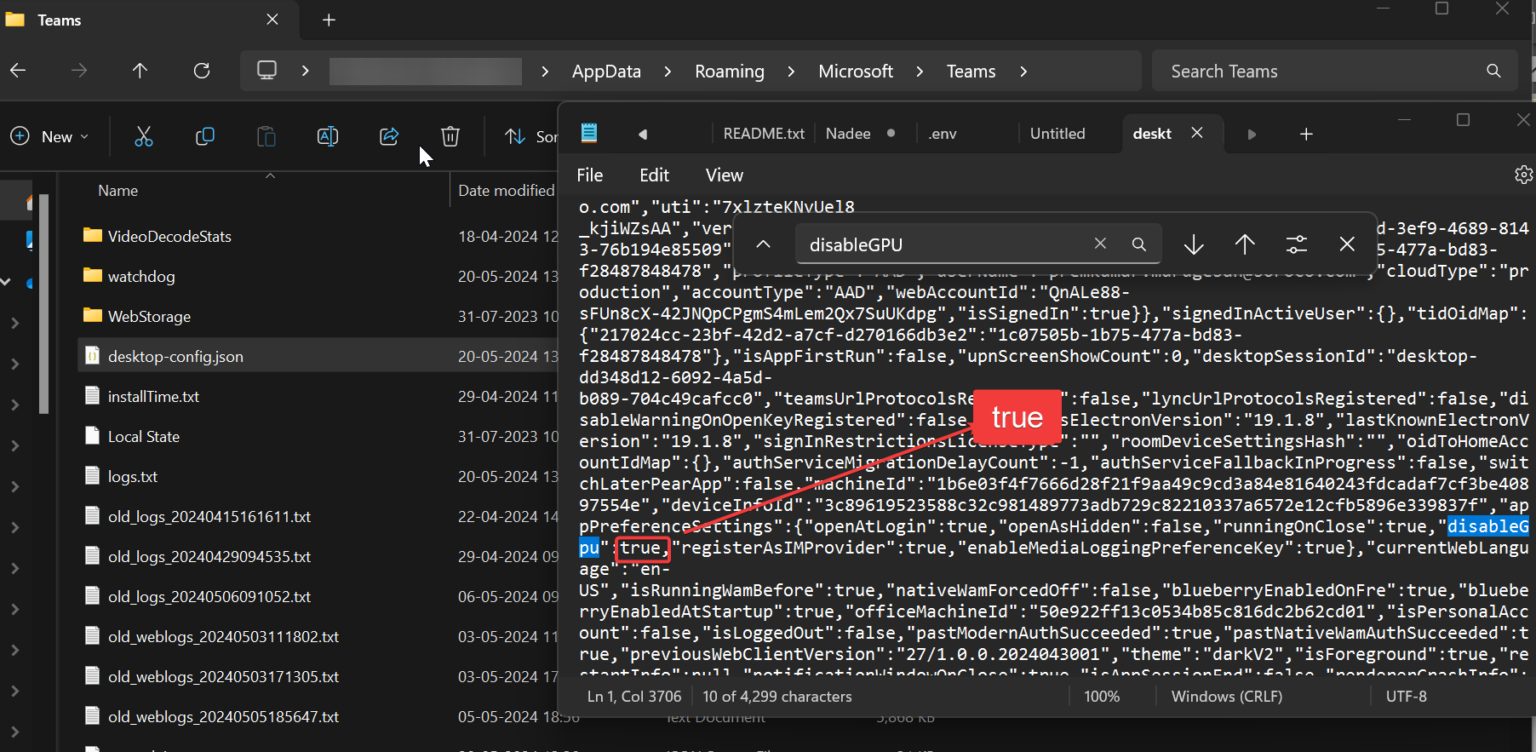The image size is (1536, 752).
Task: Click inside the Search Teams box
Action: pos(1300,70)
